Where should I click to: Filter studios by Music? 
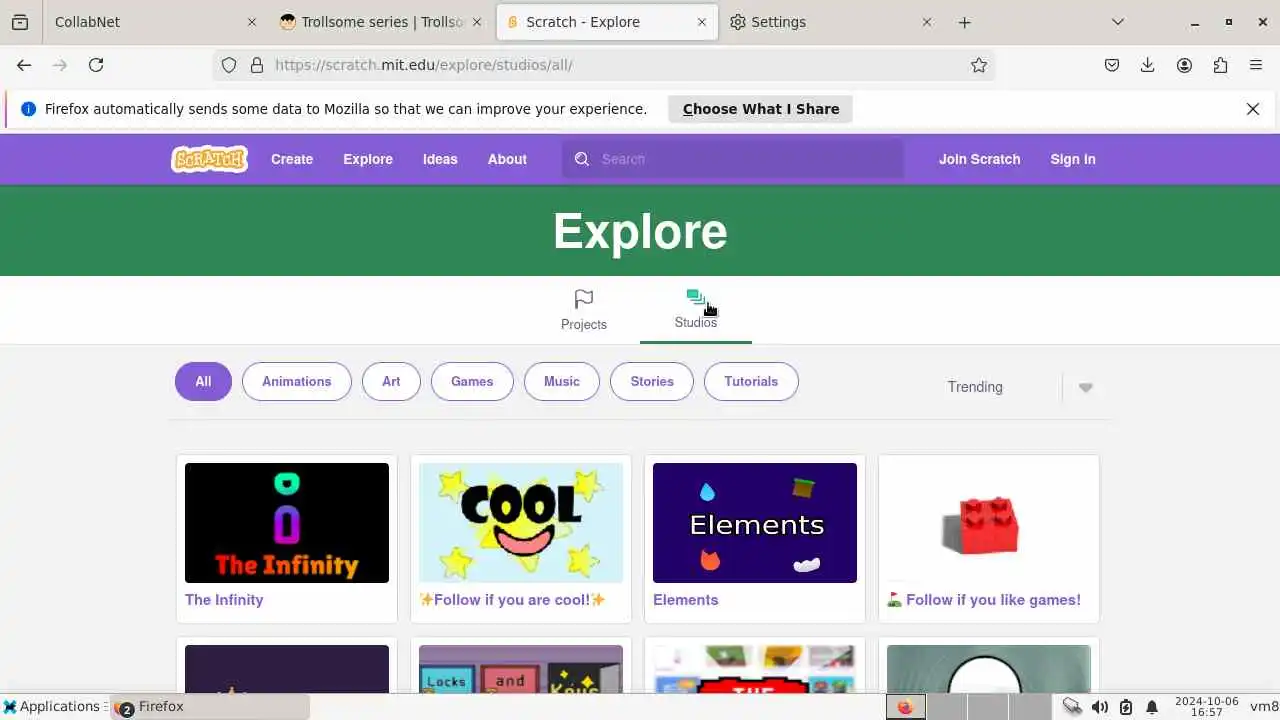coord(562,381)
